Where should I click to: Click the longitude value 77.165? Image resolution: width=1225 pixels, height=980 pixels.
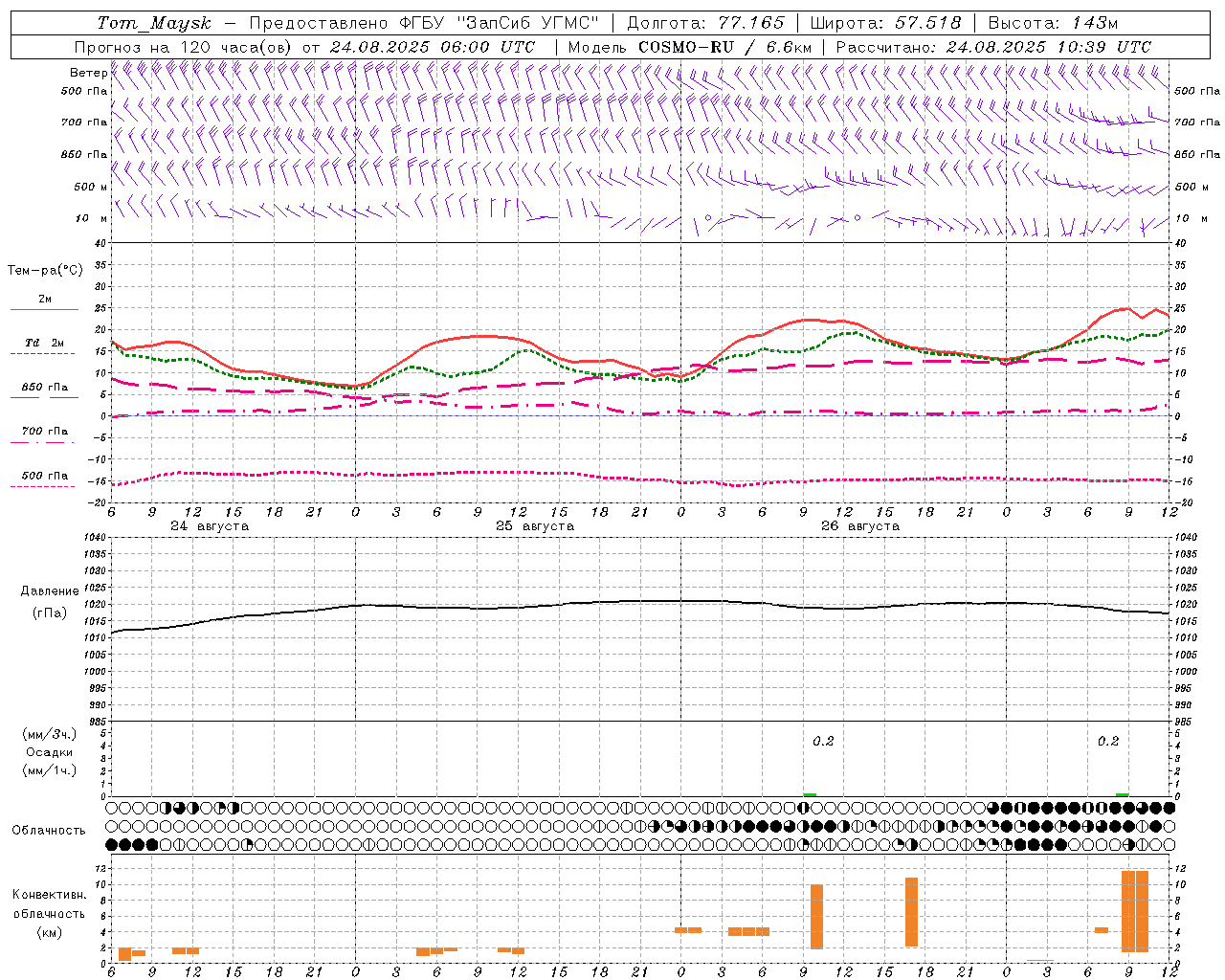(751, 23)
